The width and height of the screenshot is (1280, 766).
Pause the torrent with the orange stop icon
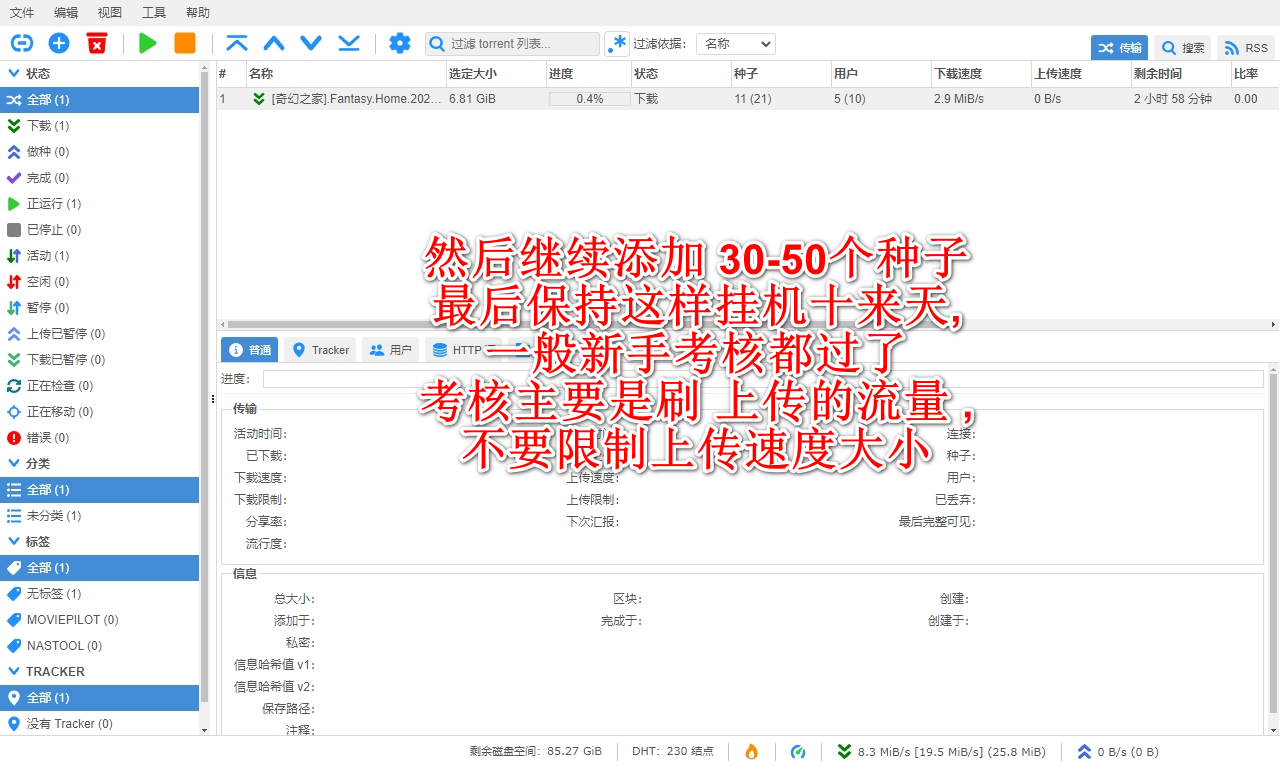point(182,43)
